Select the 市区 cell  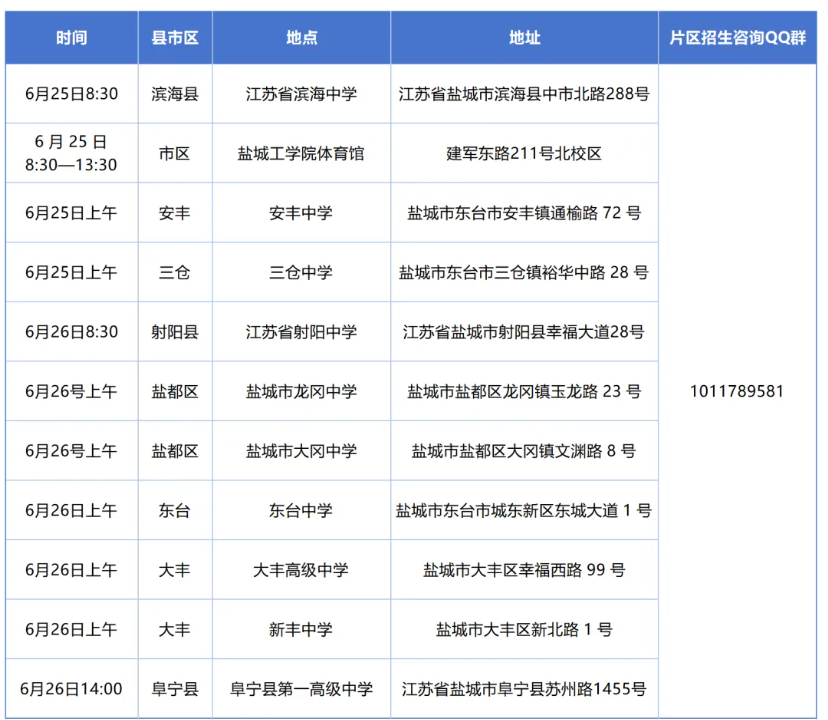(175, 154)
